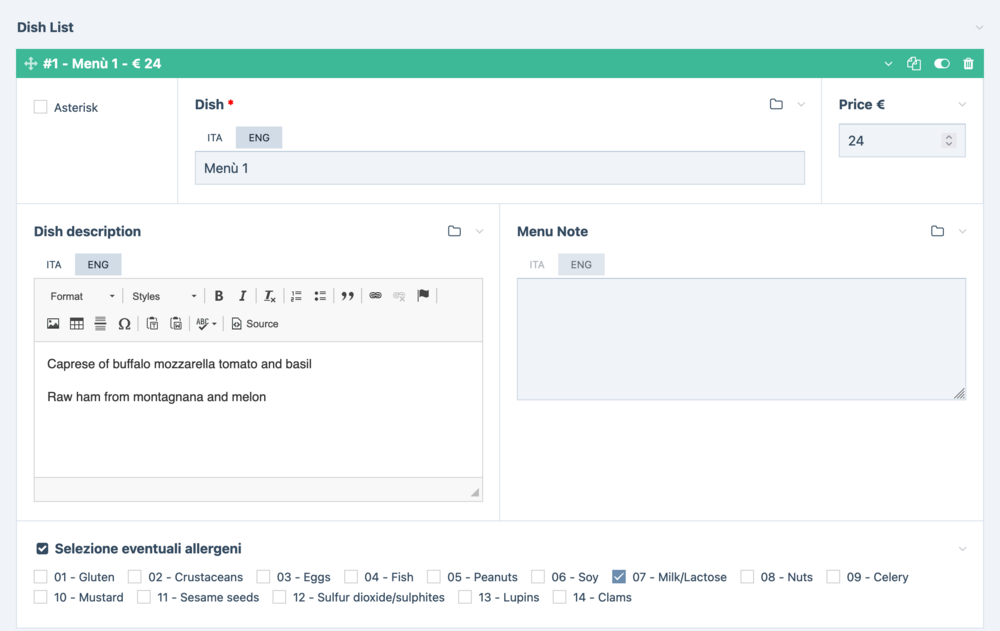
Task: Duplicate the Menù 1 dish row
Action: click(914, 64)
